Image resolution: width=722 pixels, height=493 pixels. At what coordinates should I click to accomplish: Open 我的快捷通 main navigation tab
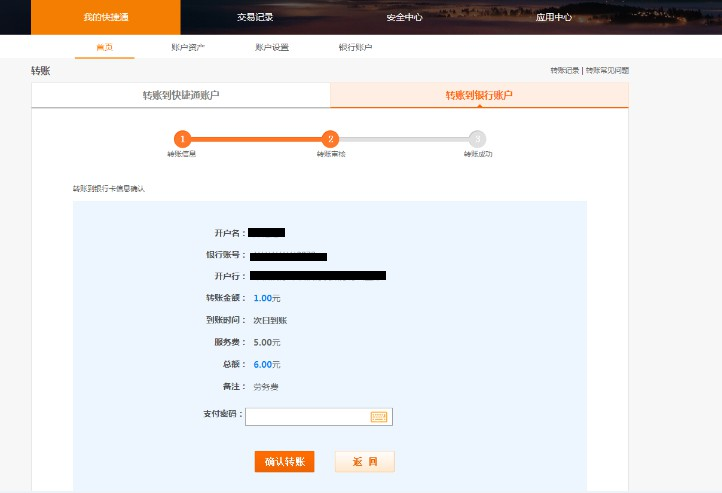tap(106, 17)
